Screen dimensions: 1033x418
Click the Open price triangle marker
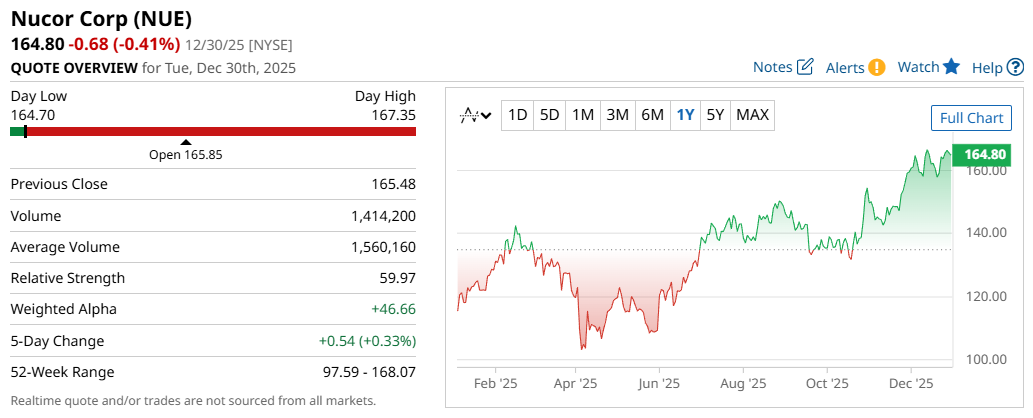point(185,142)
